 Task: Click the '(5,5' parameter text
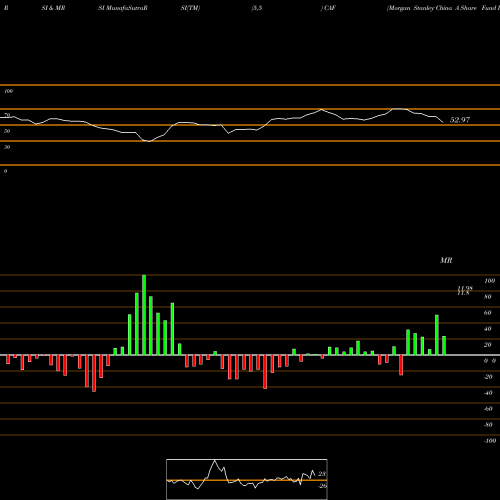[x=257, y=8]
